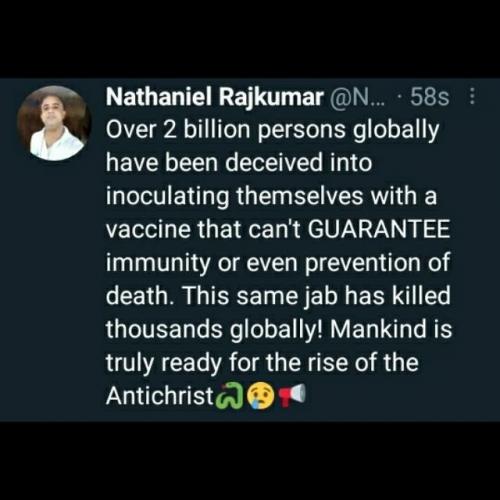Click the line 'have been deceived into'
This screenshot has width=500, height=500.
point(239,163)
